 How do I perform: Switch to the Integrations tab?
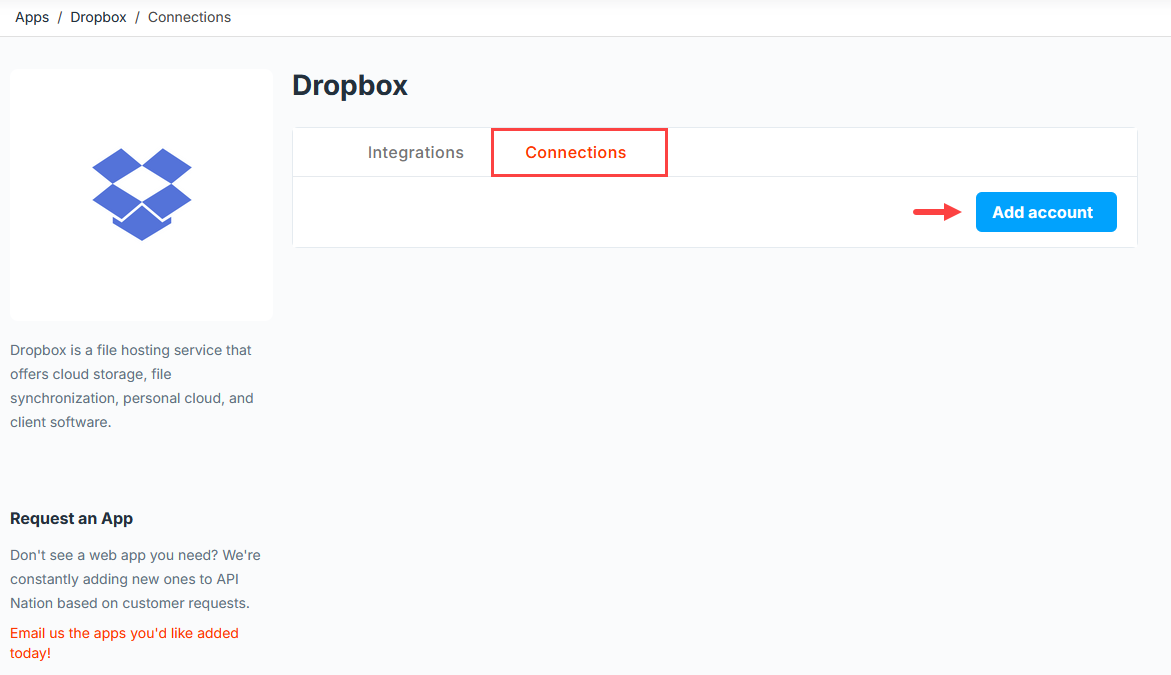(x=415, y=152)
